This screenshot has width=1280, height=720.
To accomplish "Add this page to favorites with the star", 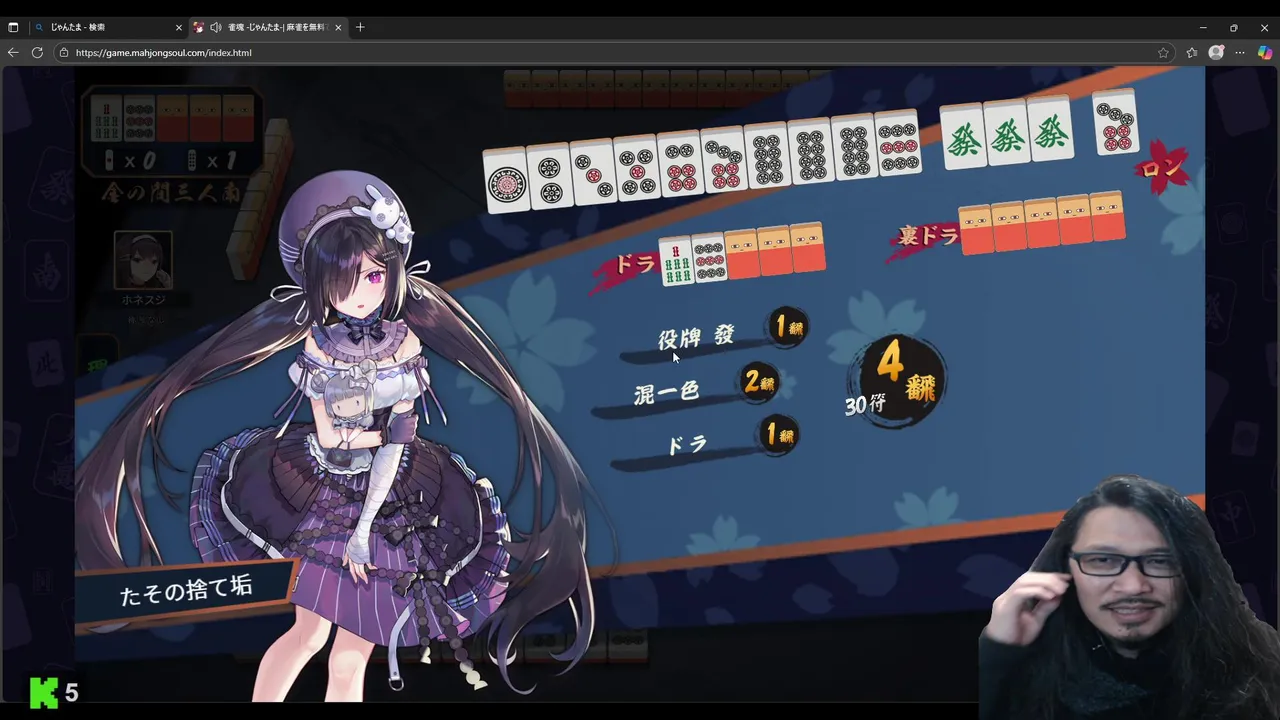I will 1163,52.
